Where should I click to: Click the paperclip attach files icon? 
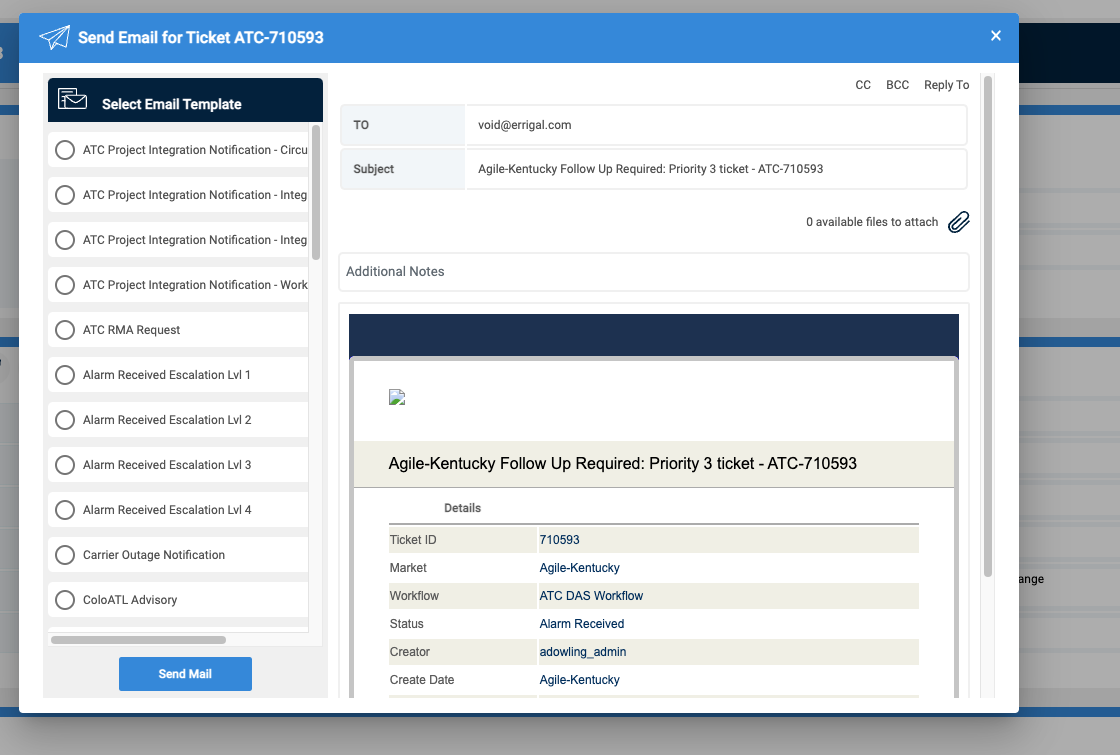click(x=958, y=222)
